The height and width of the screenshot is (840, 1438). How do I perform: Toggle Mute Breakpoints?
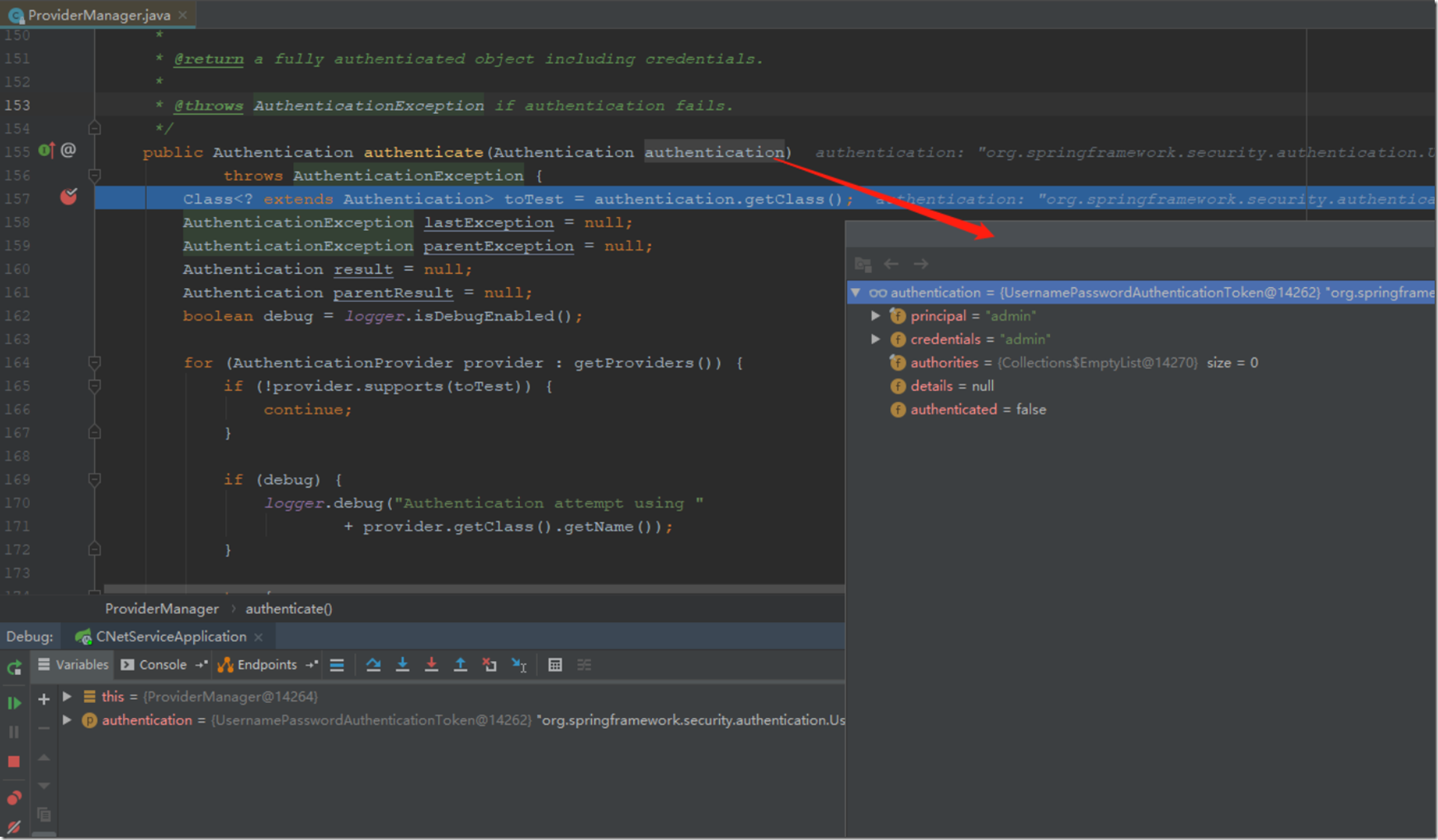(14, 827)
